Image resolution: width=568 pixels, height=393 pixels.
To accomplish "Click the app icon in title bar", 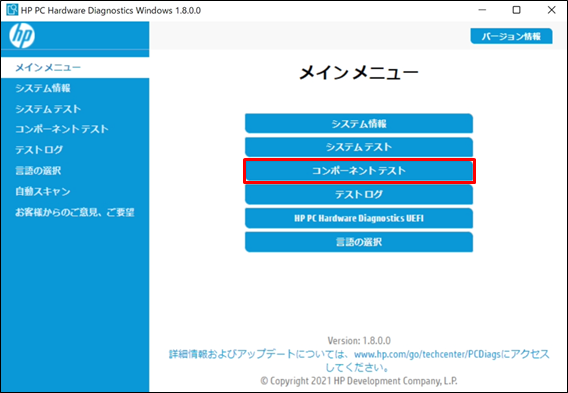I will click(x=12, y=10).
